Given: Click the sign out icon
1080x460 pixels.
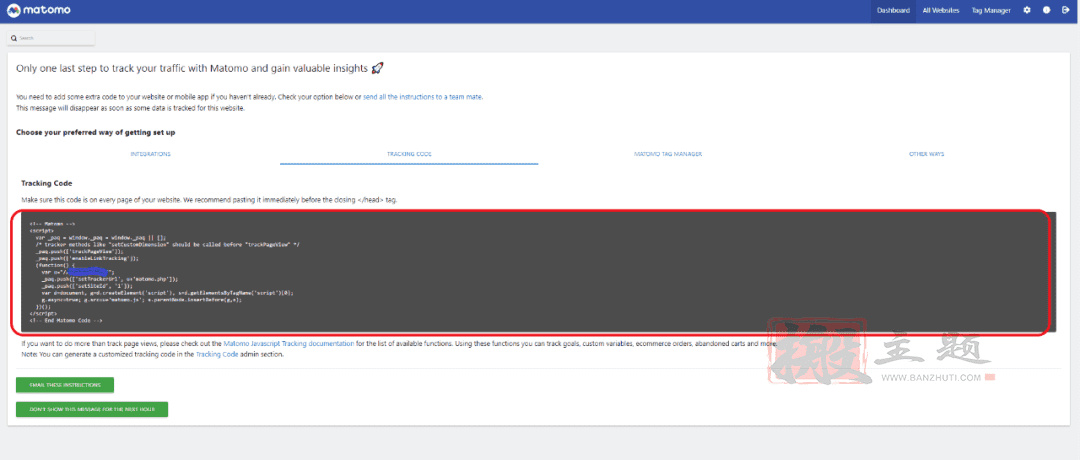Looking at the screenshot, I should pos(1066,10).
